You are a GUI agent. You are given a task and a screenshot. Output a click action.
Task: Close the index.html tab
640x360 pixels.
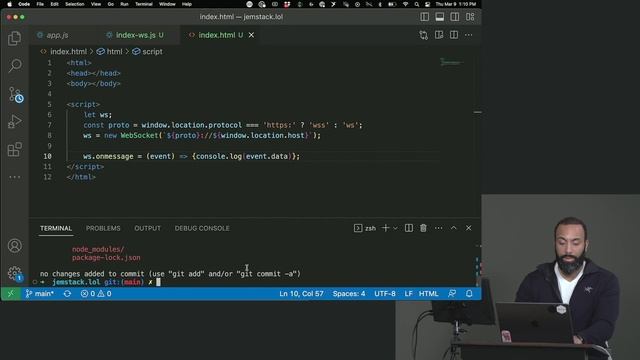point(251,35)
